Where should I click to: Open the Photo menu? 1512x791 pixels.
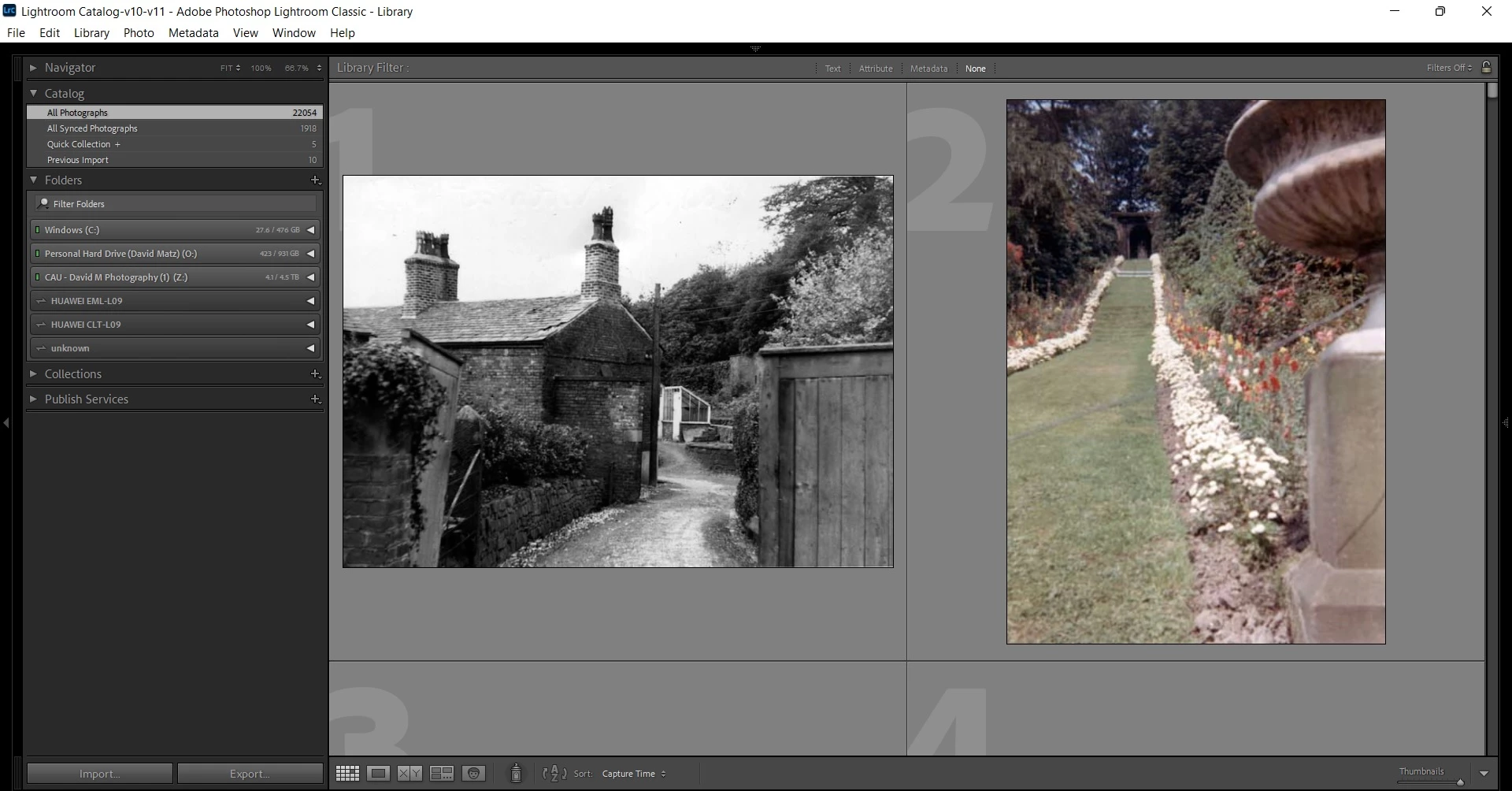(139, 33)
